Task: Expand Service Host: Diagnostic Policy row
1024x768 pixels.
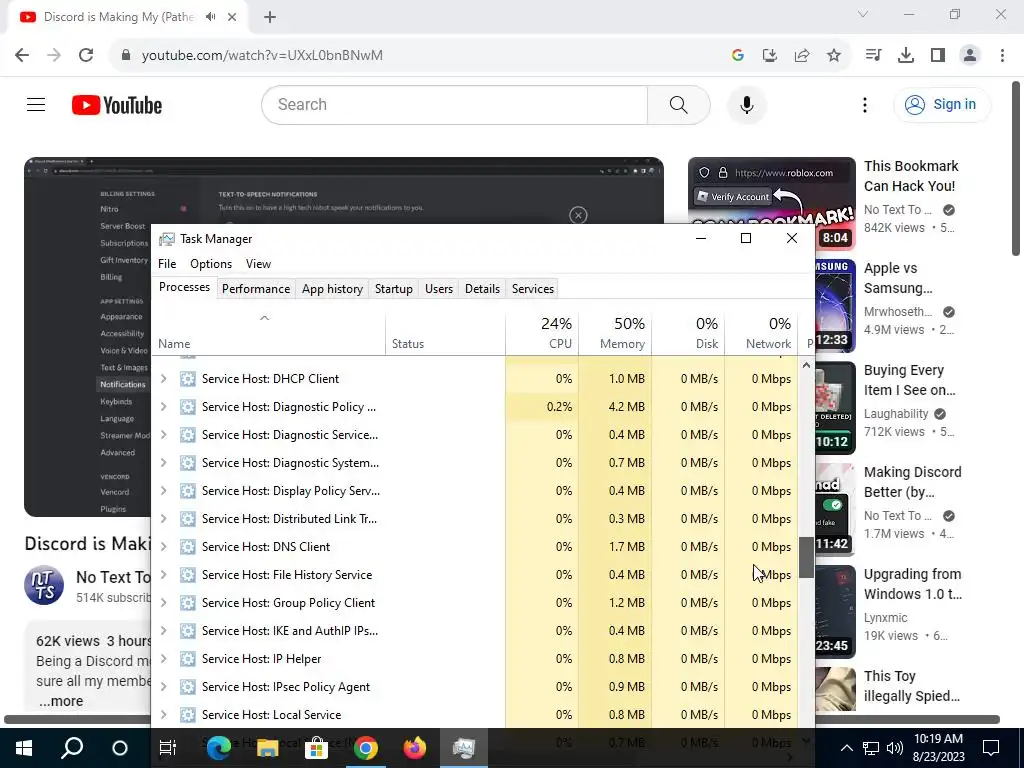Action: [x=163, y=407]
